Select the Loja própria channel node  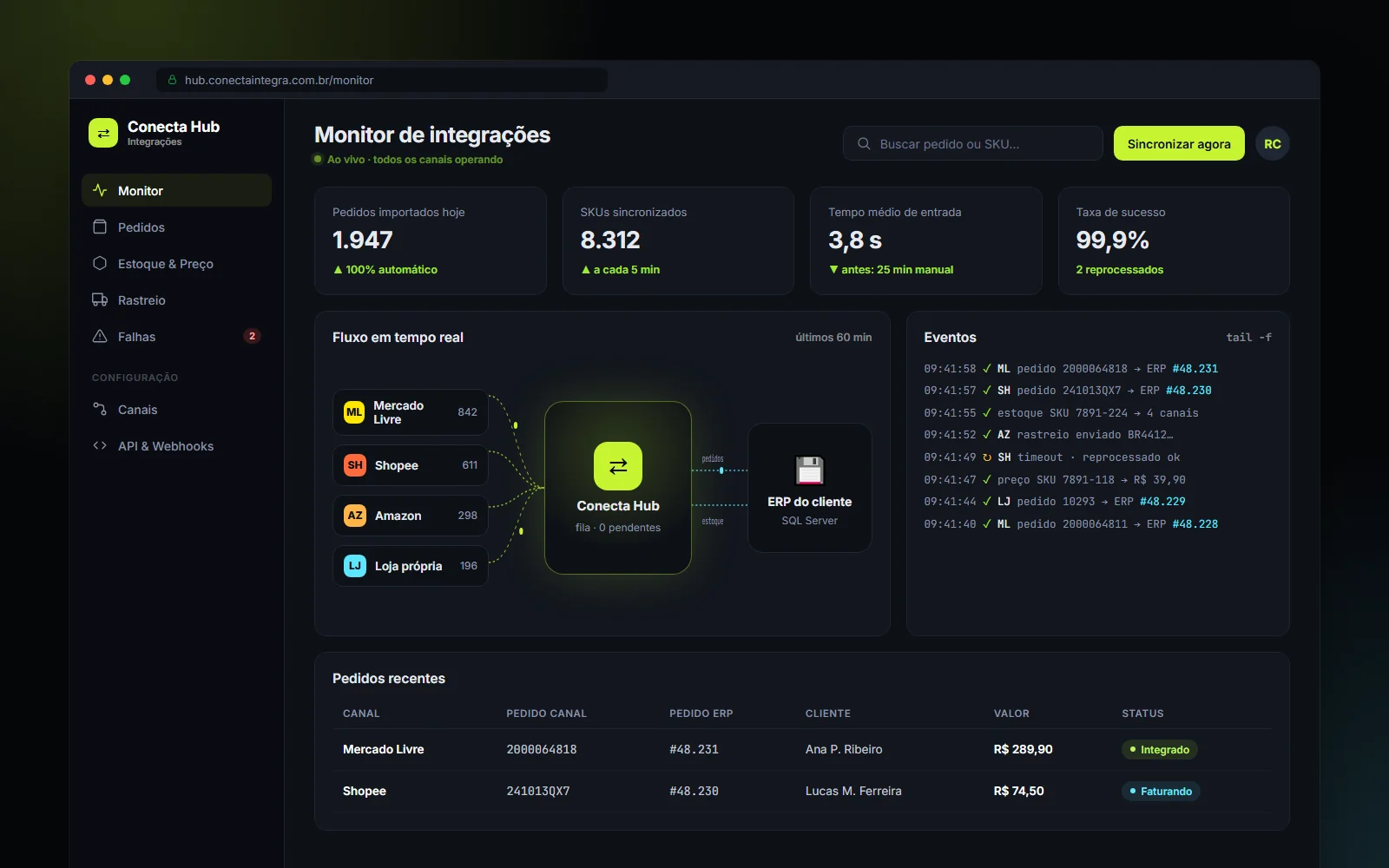click(410, 566)
